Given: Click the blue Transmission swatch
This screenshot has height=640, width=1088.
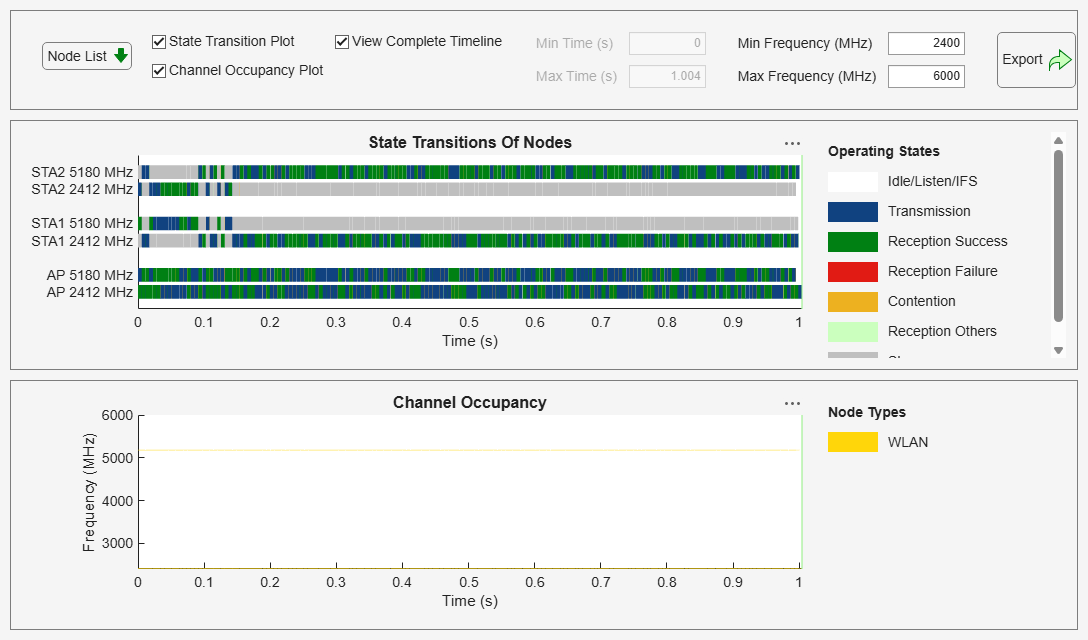Looking at the screenshot, I should (x=853, y=212).
